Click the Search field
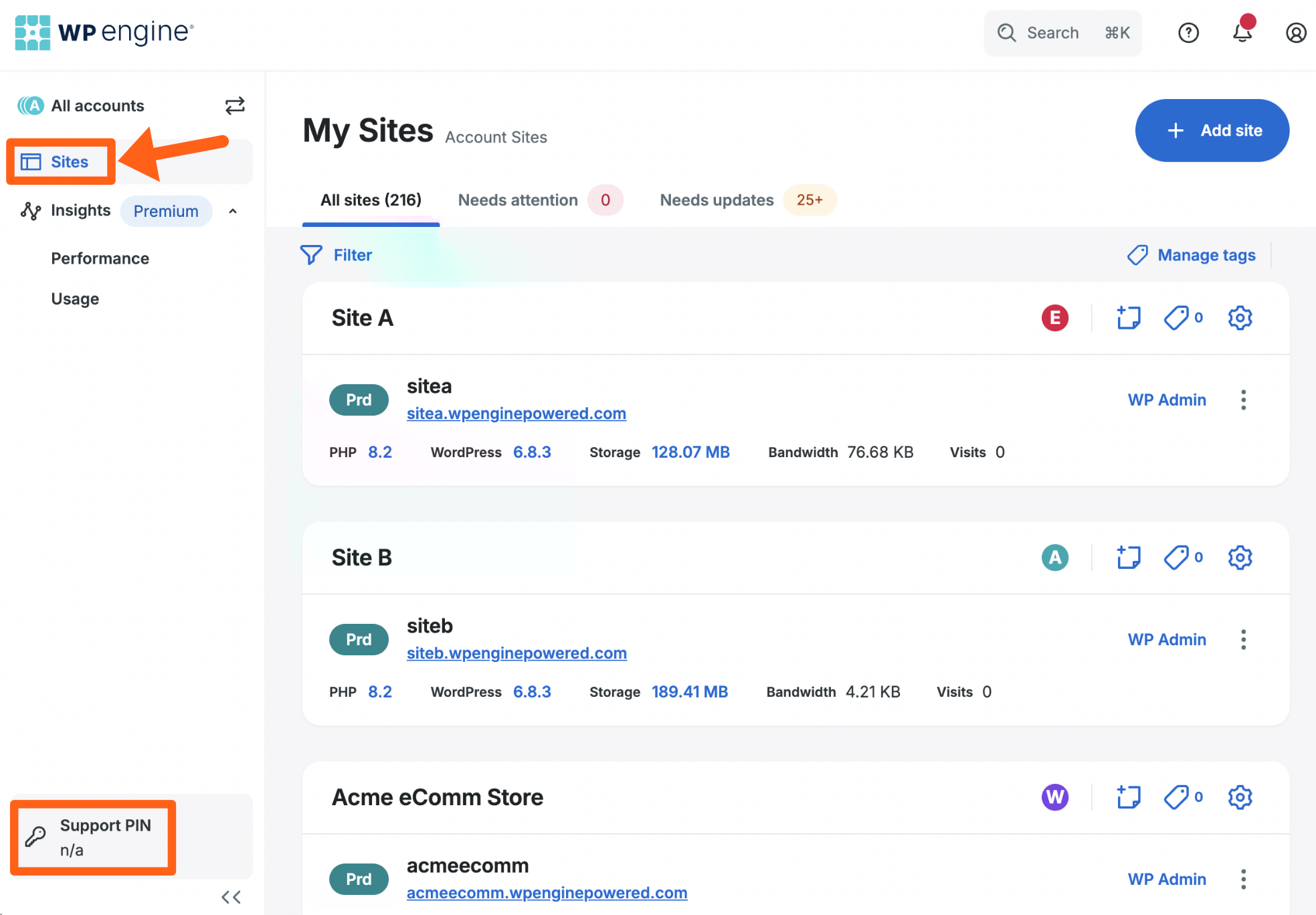This screenshot has height=915, width=1316. point(1062,33)
